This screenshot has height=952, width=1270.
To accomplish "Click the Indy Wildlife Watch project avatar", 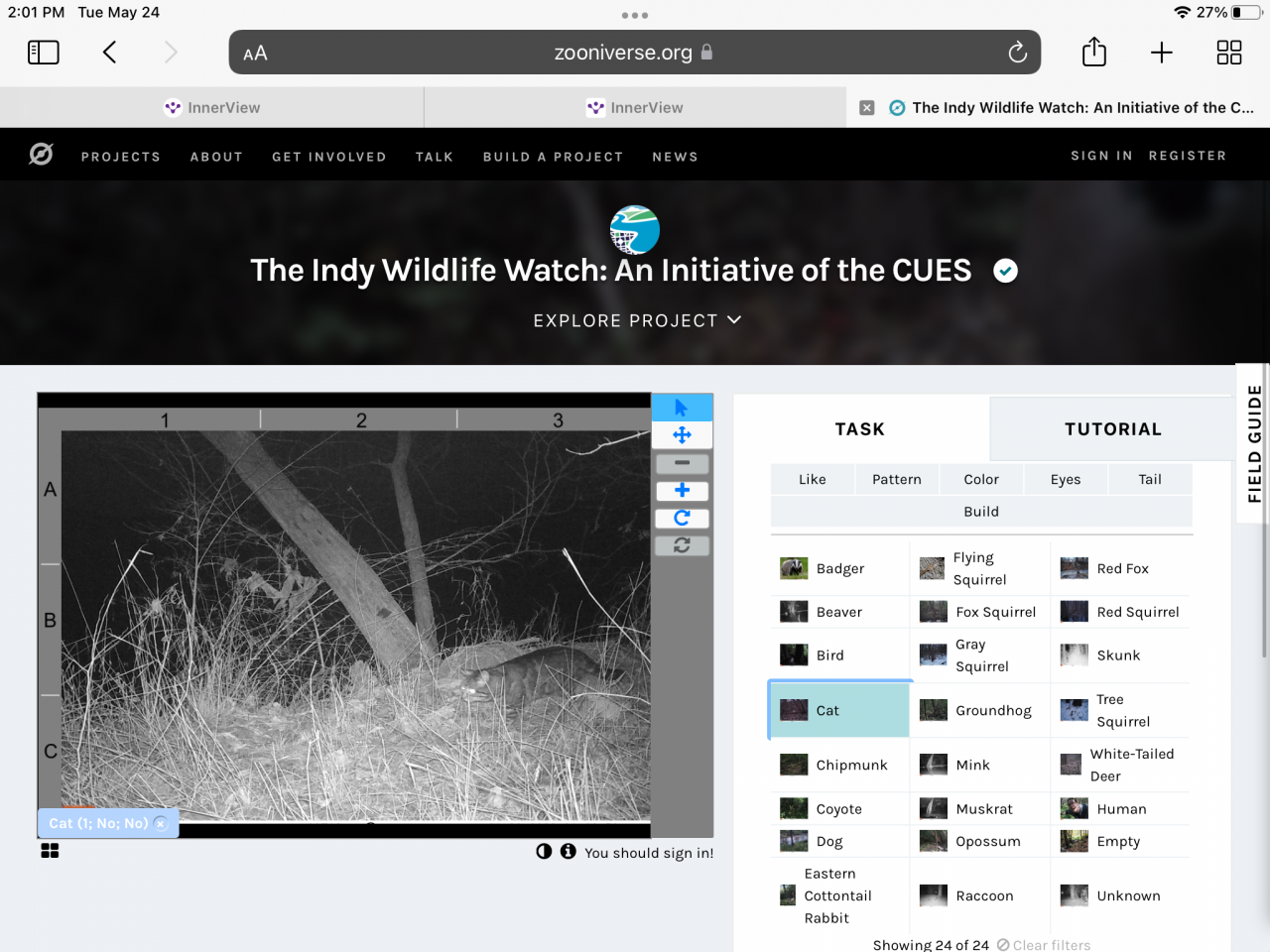I will 635,229.
